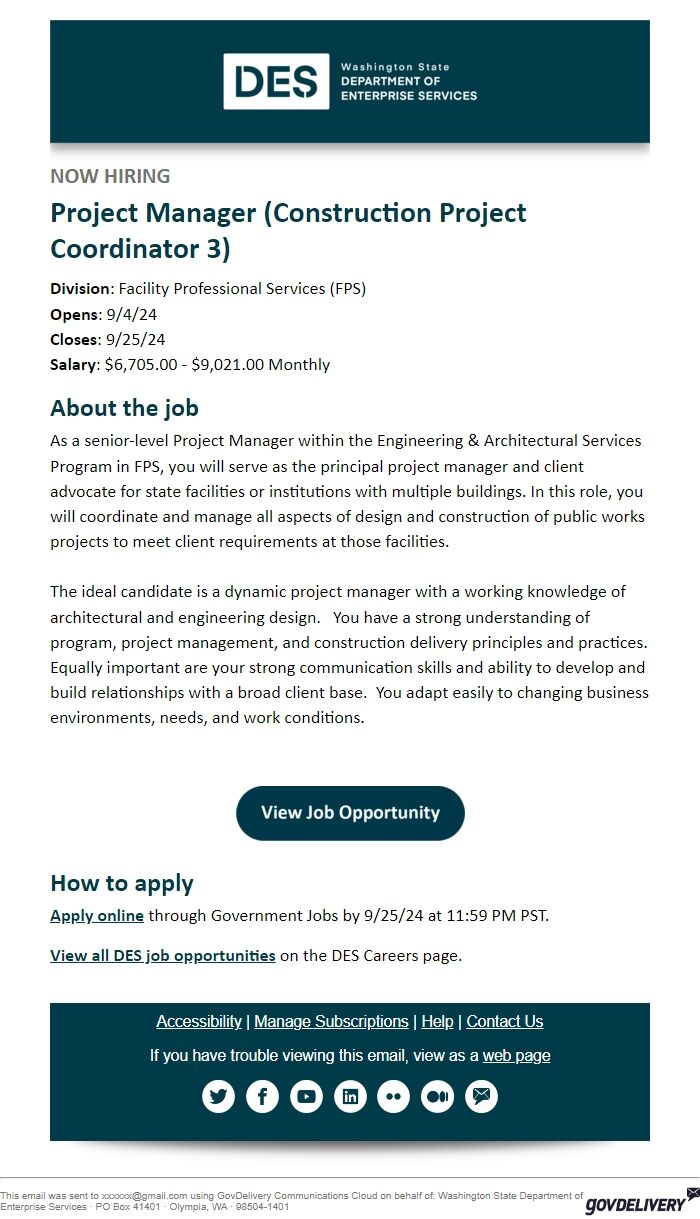Click the DES logo in header

[276, 81]
